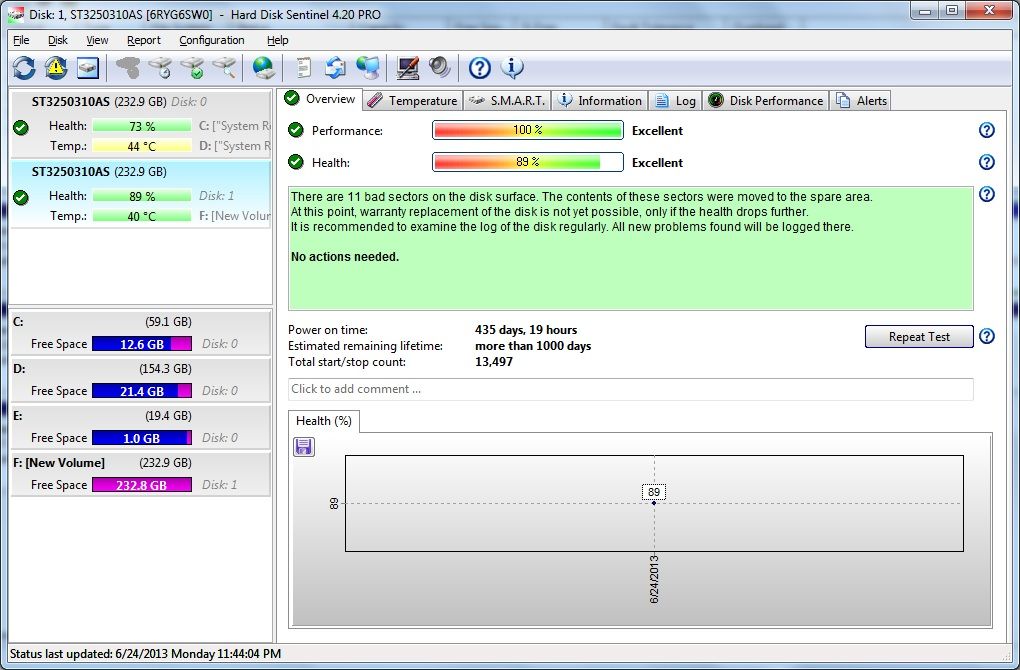1020x670 pixels.
Task: Click the globe and monitor network icon
Action: [x=368, y=68]
